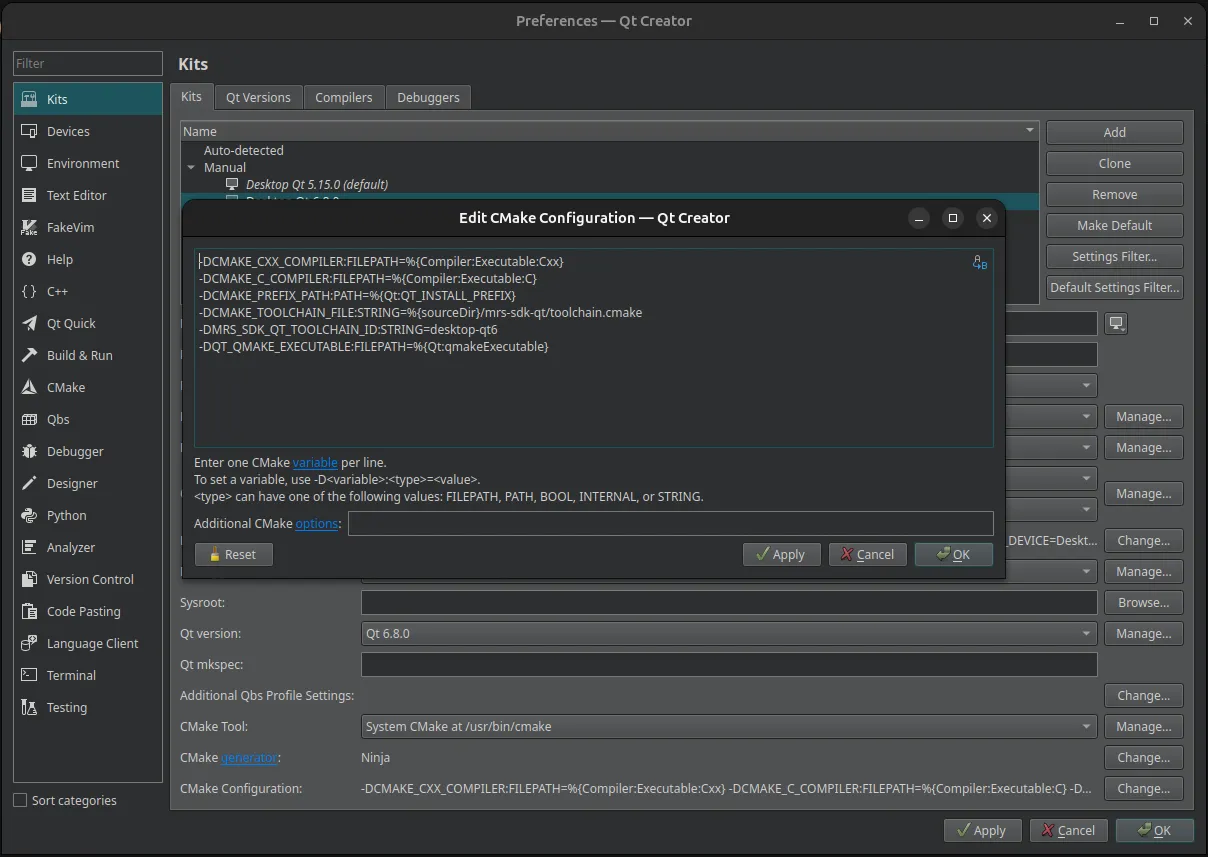1208x857 pixels.
Task: Open the CMake category icon
Action: point(29,387)
